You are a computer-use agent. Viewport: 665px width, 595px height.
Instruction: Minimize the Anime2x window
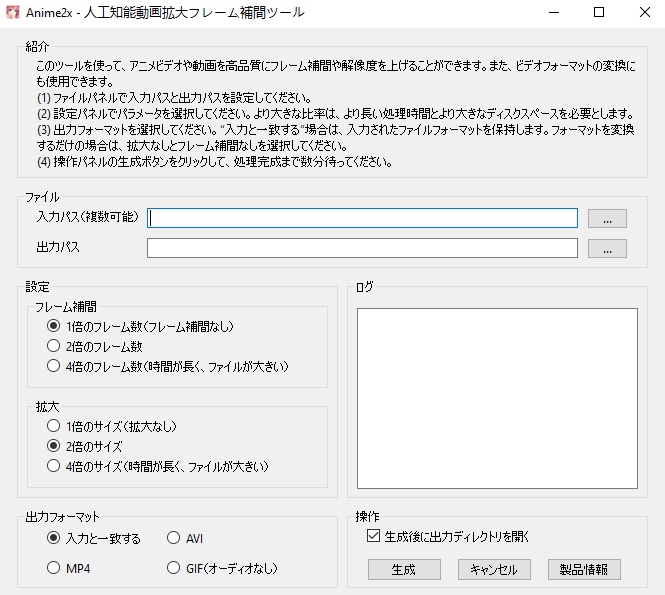554,12
